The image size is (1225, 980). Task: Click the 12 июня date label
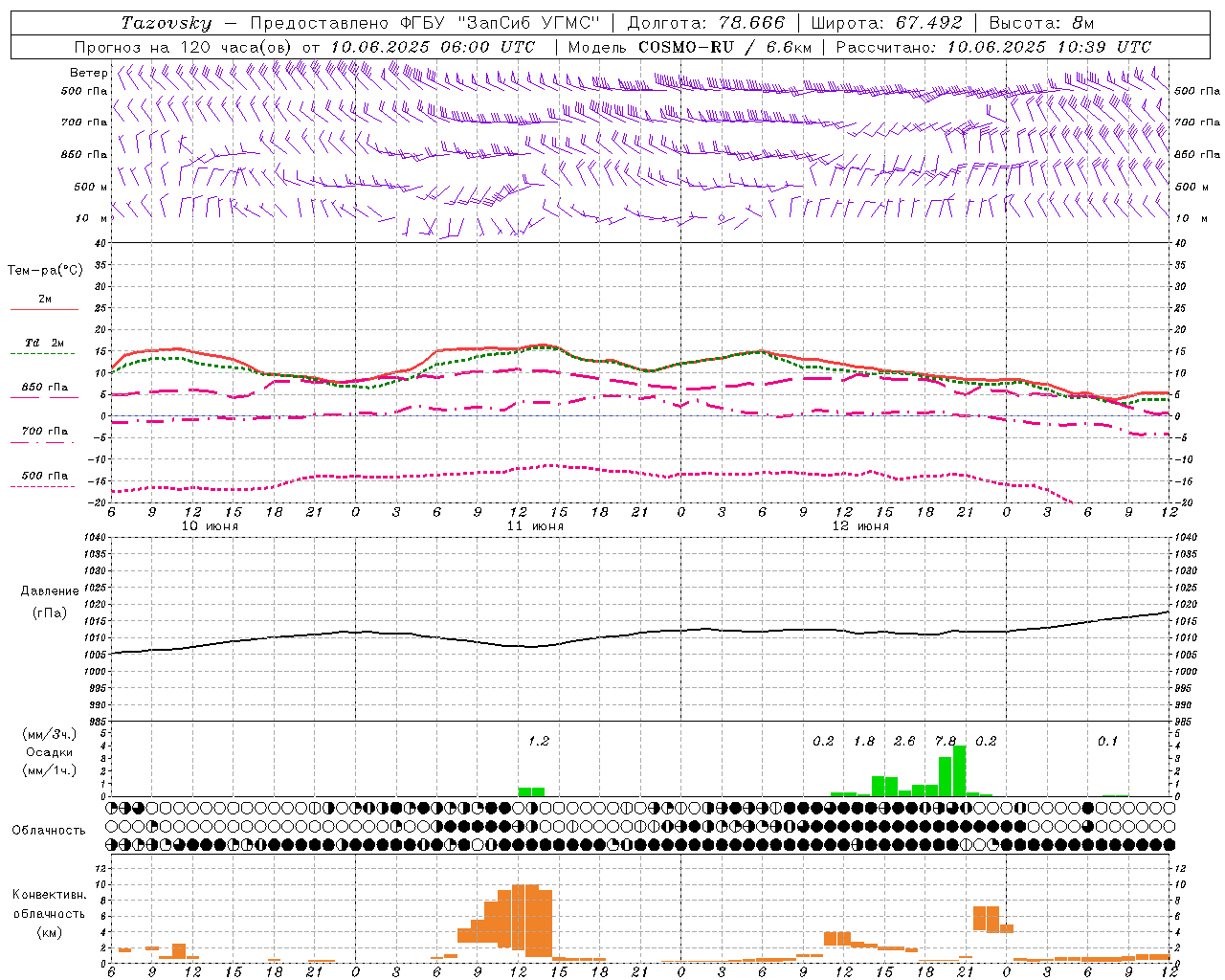point(860,526)
